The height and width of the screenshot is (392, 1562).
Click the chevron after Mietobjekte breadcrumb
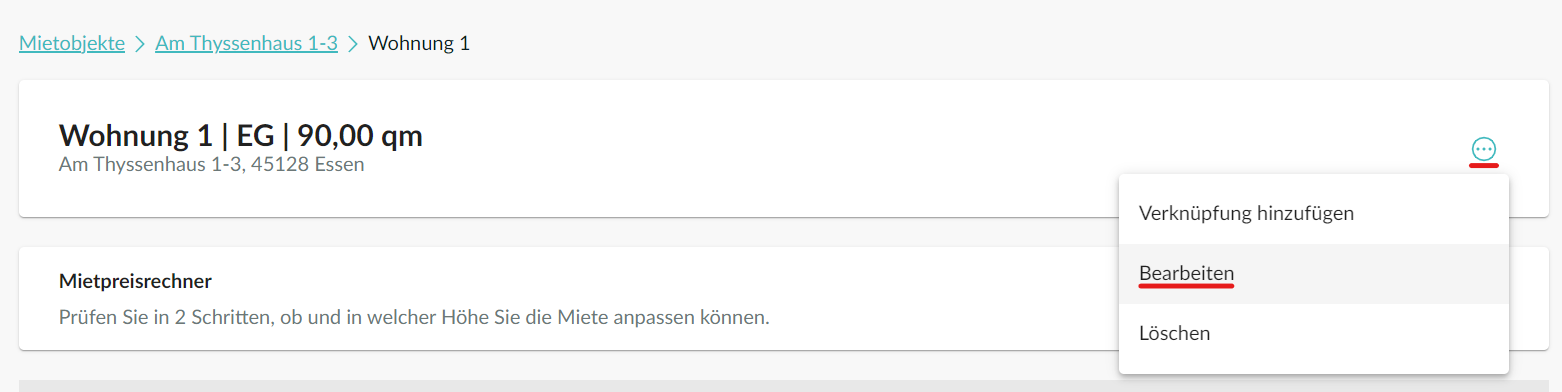tap(140, 44)
